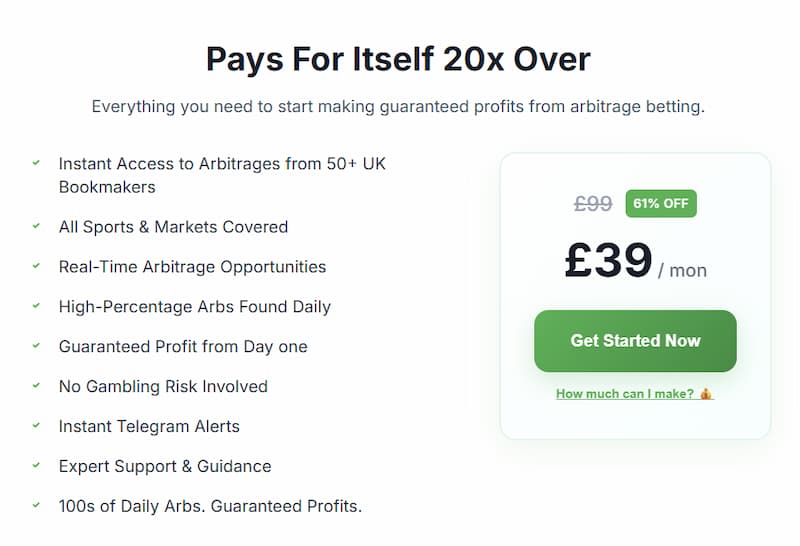Click the checkmark beside Instant Access to Arbitrages
This screenshot has height=546, width=800.
click(x=36, y=162)
